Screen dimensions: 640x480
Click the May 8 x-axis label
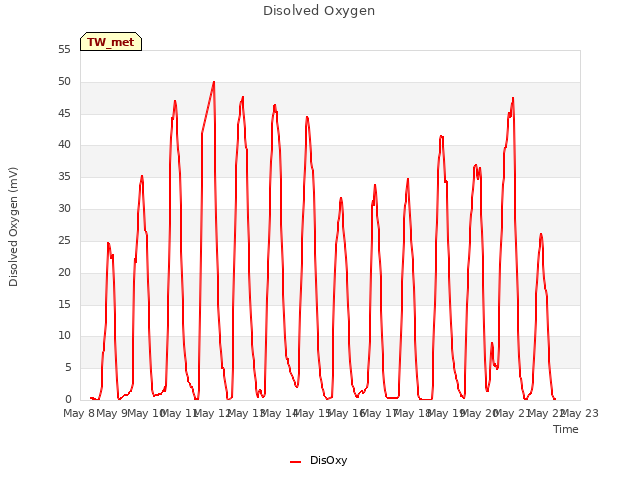[79, 413]
